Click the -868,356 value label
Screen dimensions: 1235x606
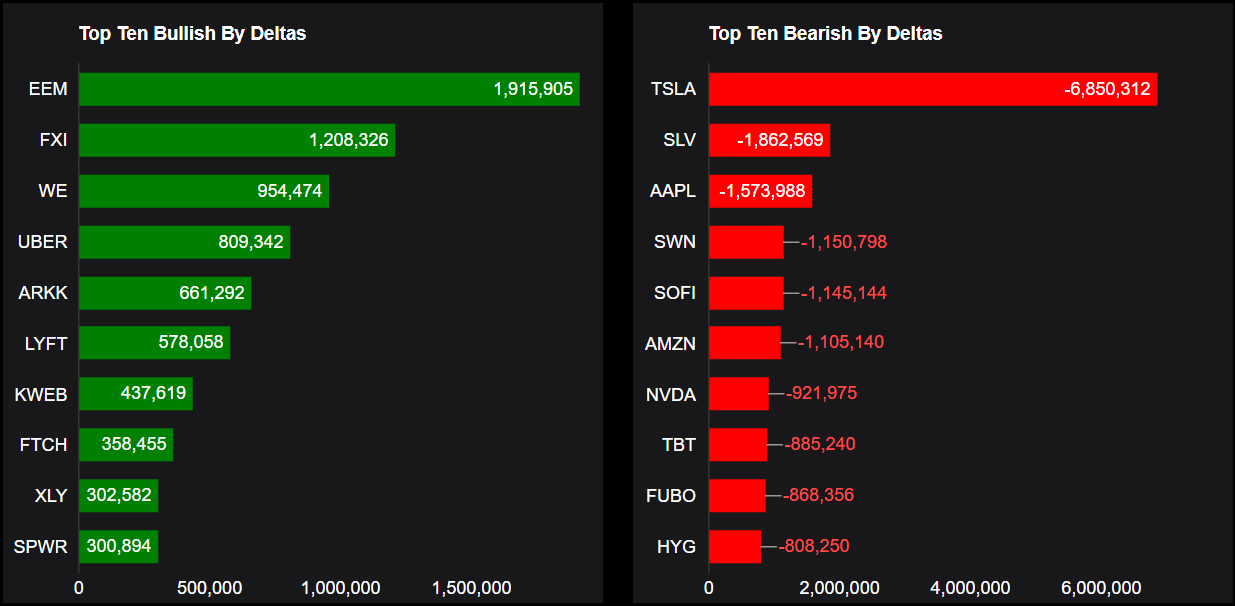coord(819,496)
